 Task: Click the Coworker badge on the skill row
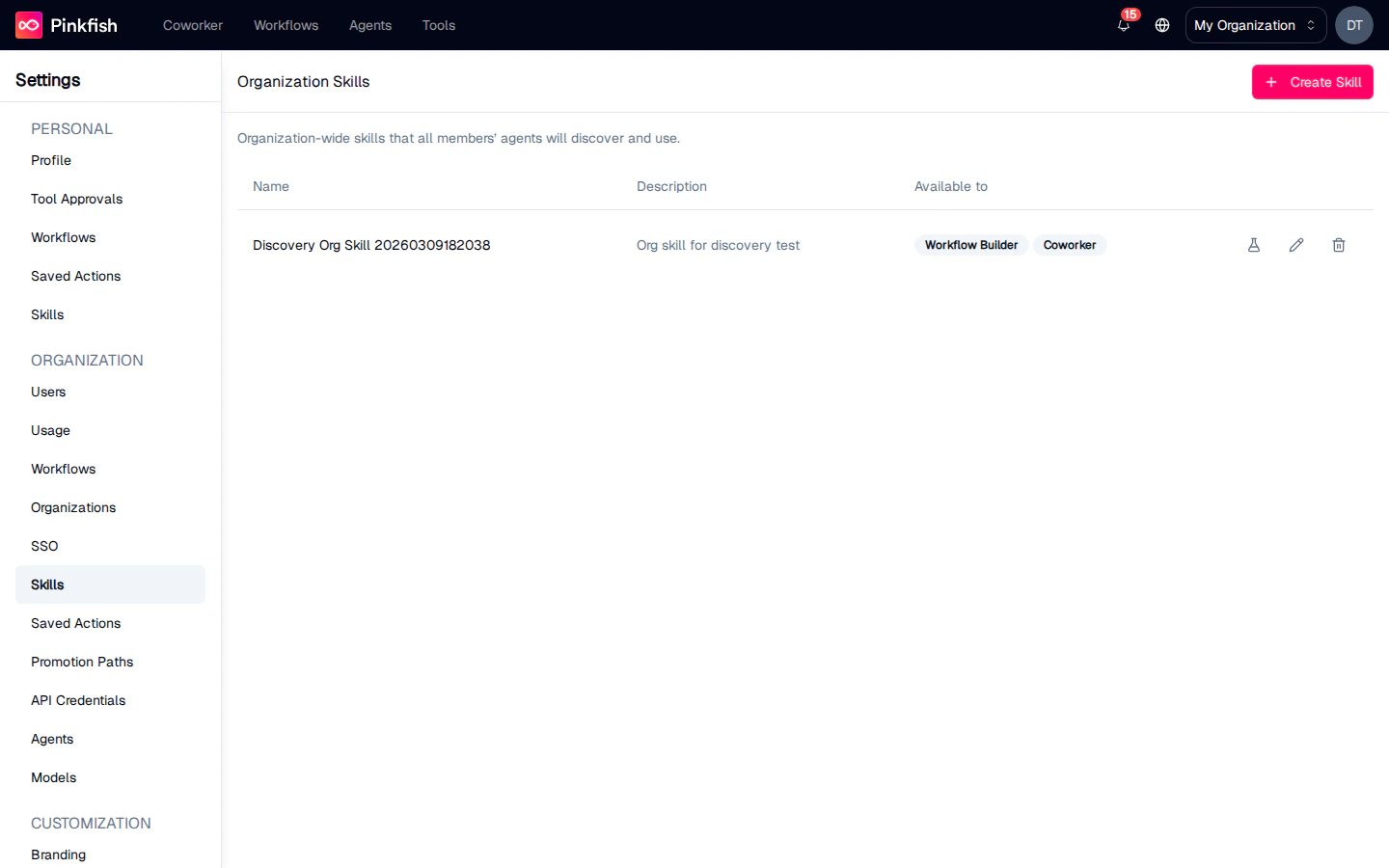coord(1070,245)
